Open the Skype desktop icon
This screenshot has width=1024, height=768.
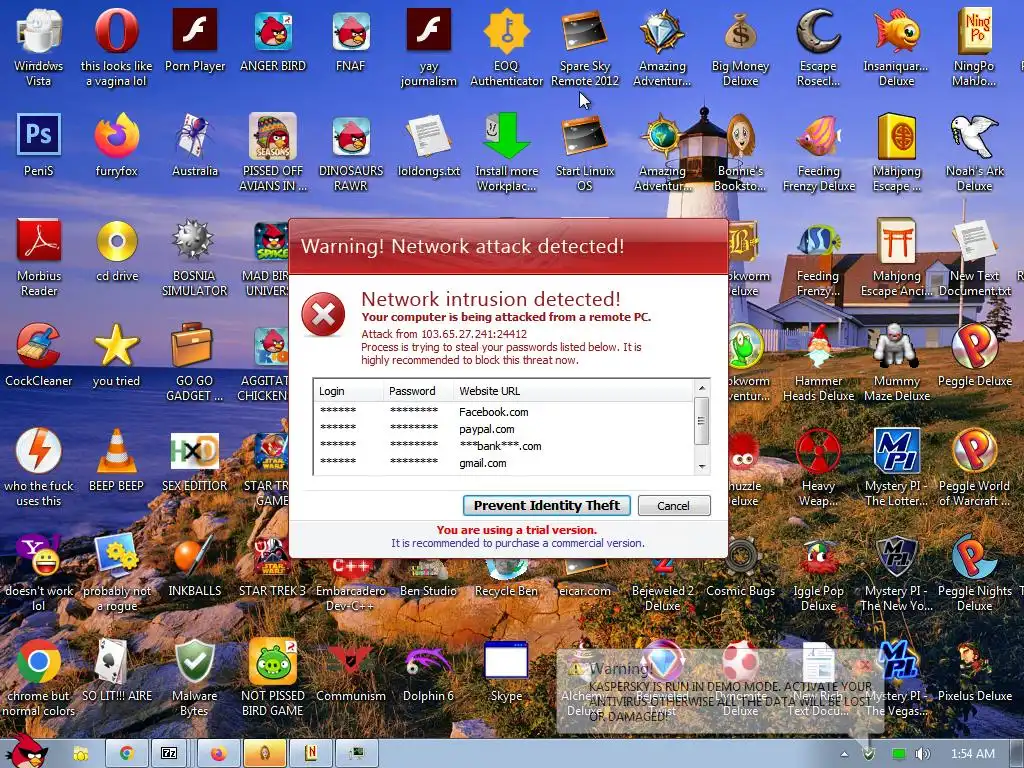(506, 670)
